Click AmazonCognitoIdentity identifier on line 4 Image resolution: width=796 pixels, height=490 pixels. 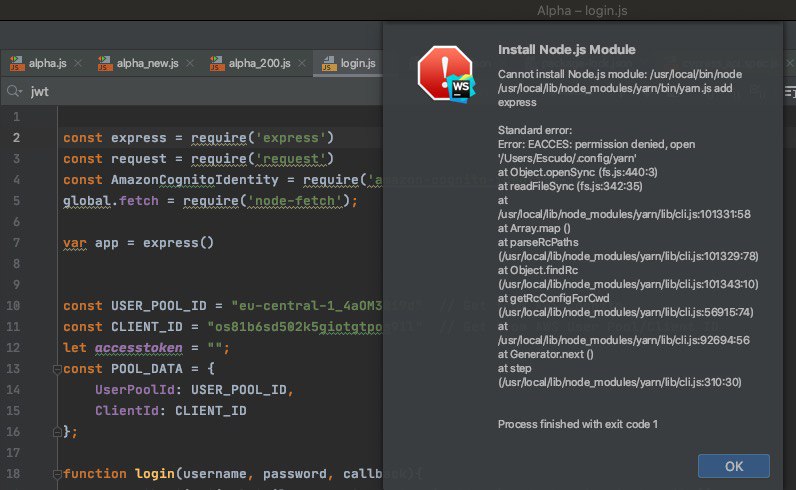194,180
